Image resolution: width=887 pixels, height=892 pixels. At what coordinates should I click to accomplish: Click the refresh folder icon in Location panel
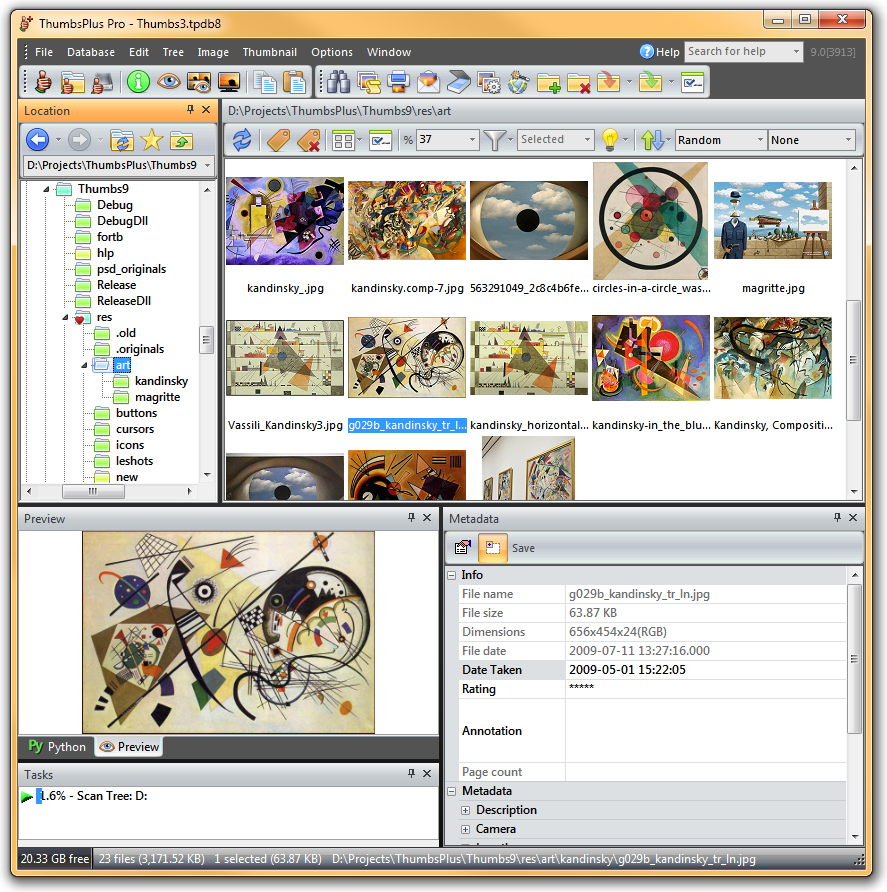click(x=122, y=140)
